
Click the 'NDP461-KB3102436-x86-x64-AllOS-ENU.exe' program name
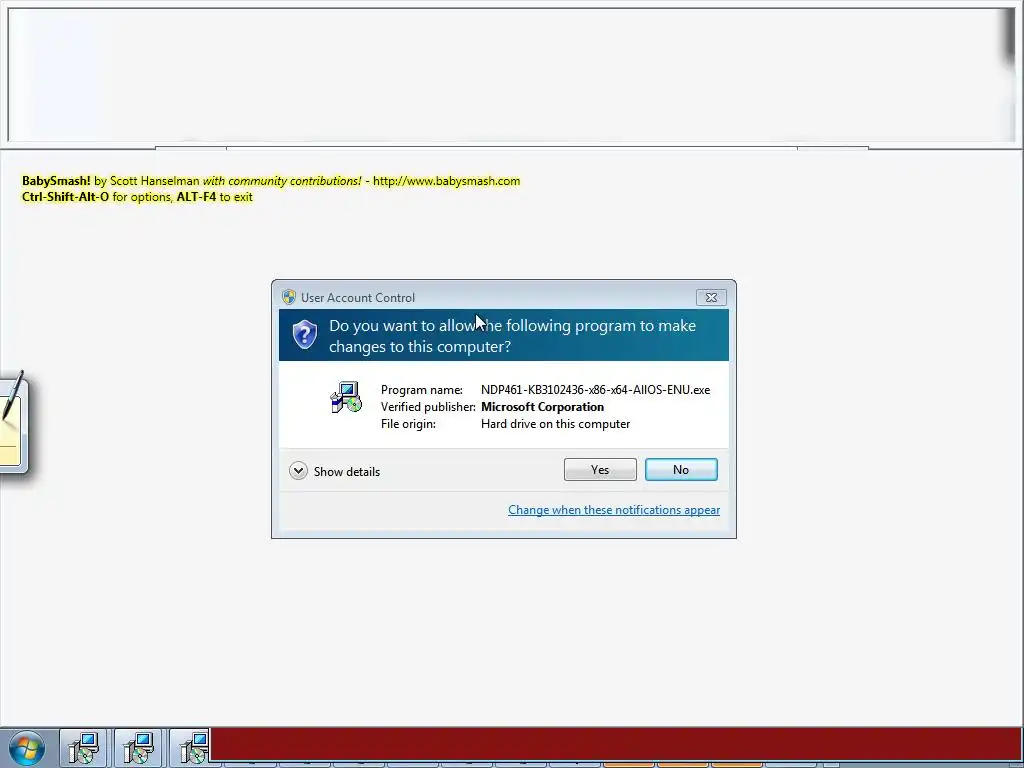tap(595, 390)
